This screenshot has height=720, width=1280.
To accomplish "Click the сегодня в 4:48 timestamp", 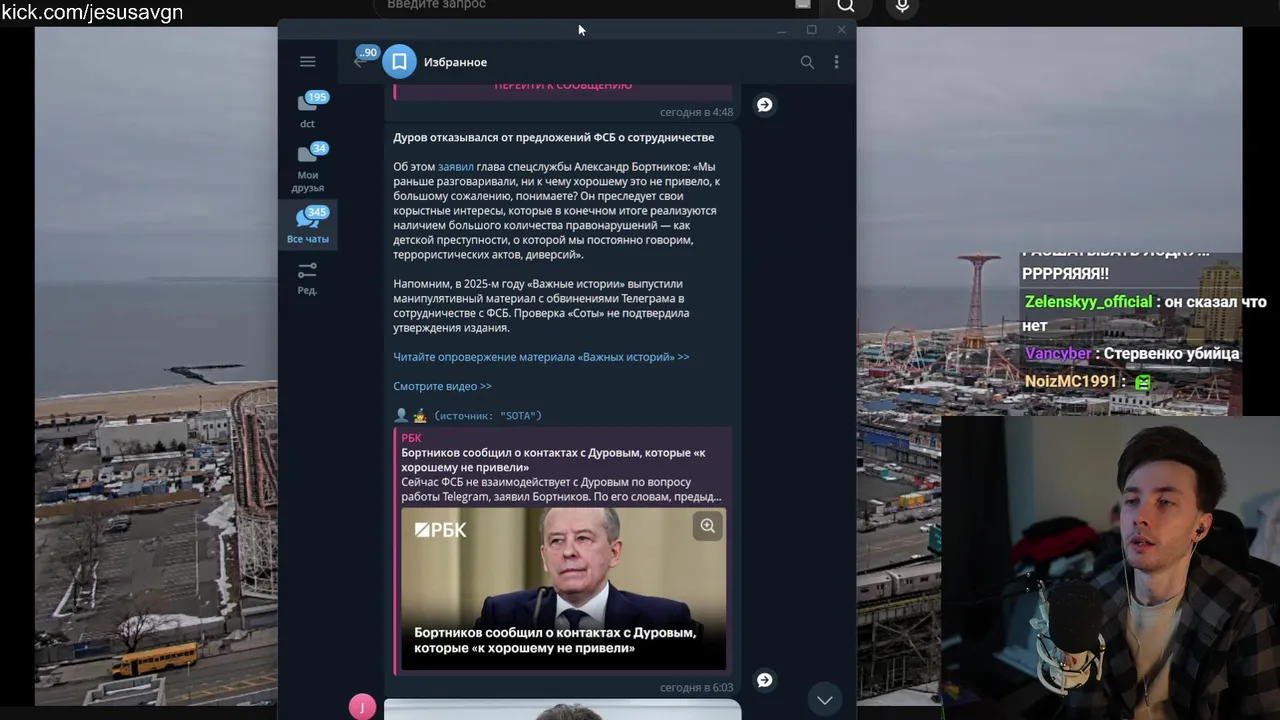I will click(x=696, y=112).
